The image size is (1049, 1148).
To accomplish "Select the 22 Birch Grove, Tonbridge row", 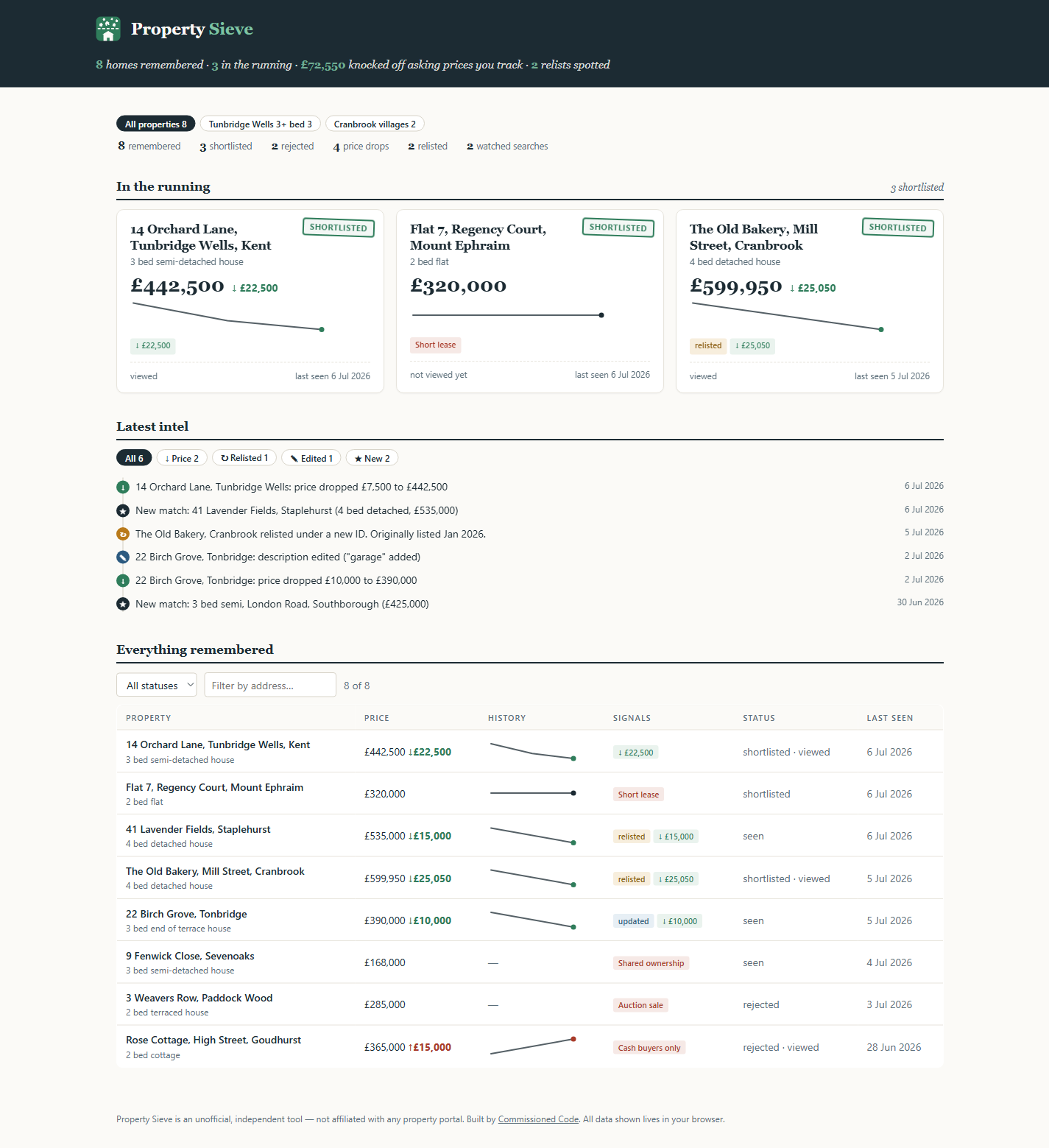I will [x=530, y=920].
